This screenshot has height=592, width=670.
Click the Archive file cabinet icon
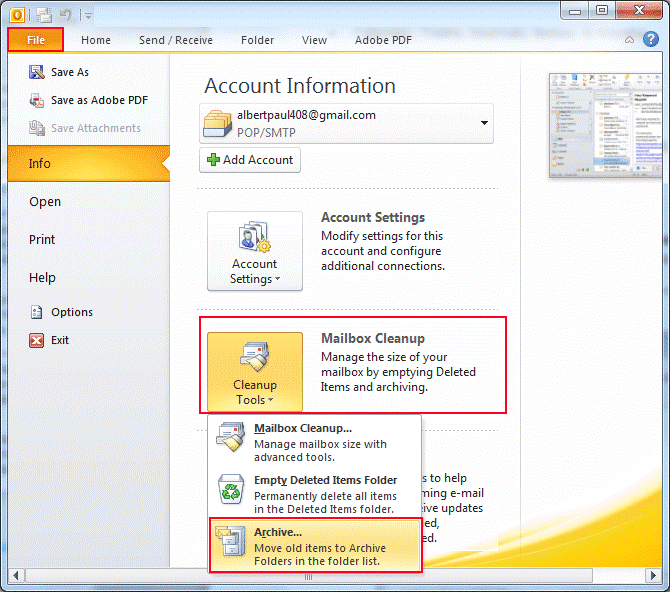coord(231,540)
